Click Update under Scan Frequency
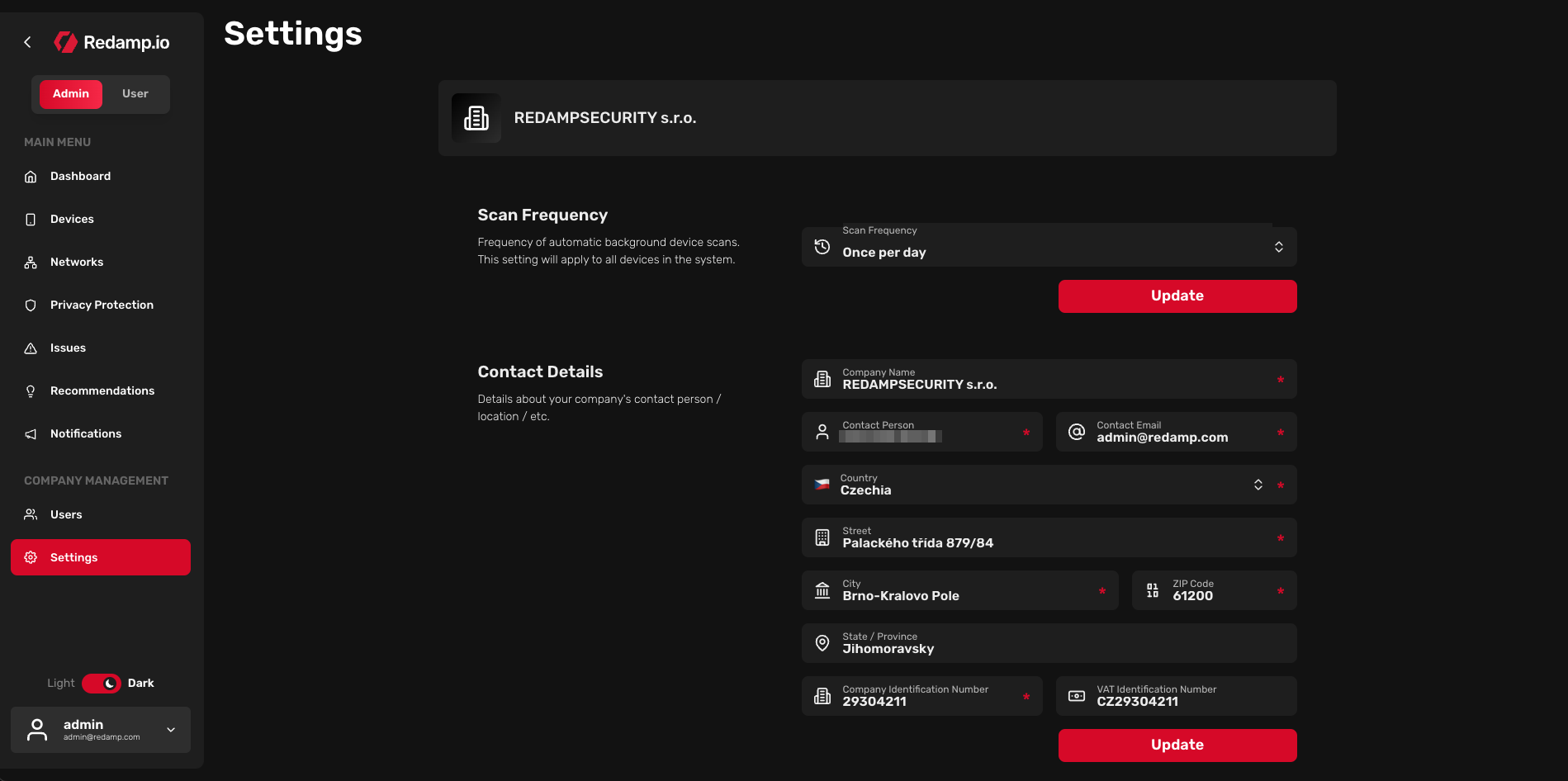The image size is (1568, 781). [x=1177, y=296]
